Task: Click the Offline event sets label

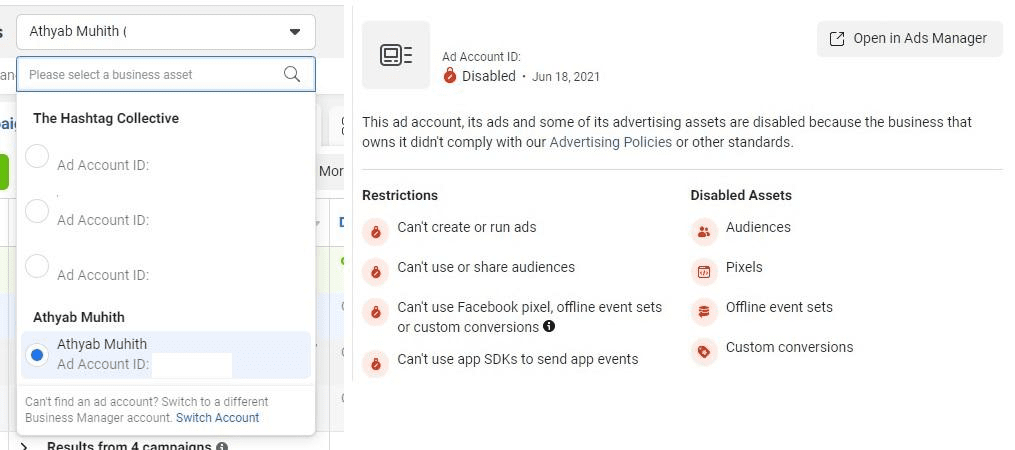Action: coord(779,307)
